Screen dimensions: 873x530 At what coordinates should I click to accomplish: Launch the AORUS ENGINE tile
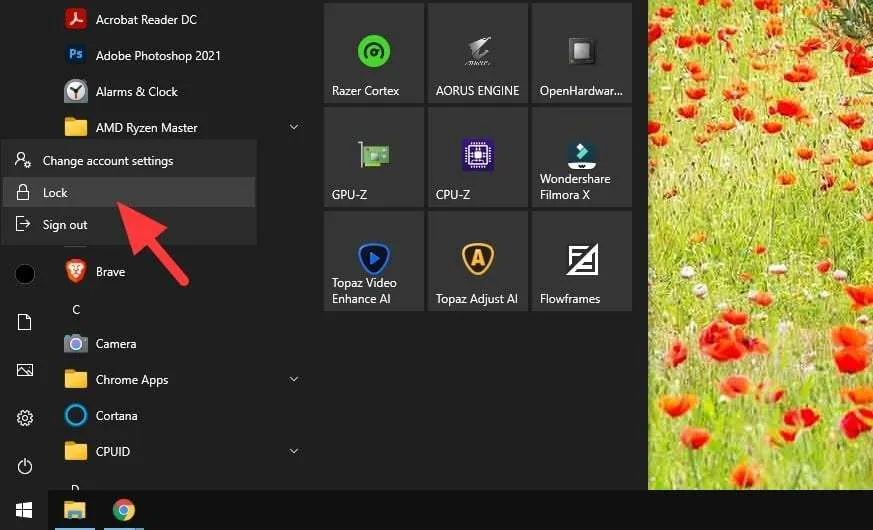(x=478, y=53)
